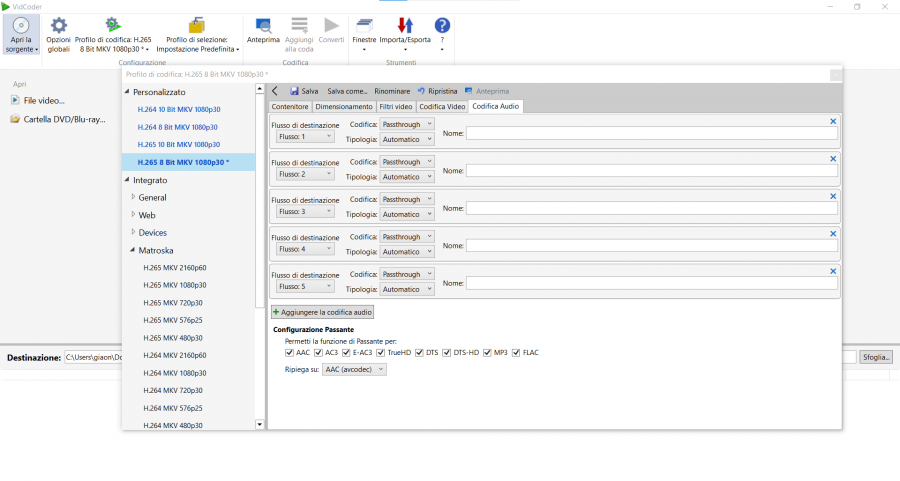This screenshot has width=900, height=481.
Task: Expand the General preset group
Action: coord(133,197)
